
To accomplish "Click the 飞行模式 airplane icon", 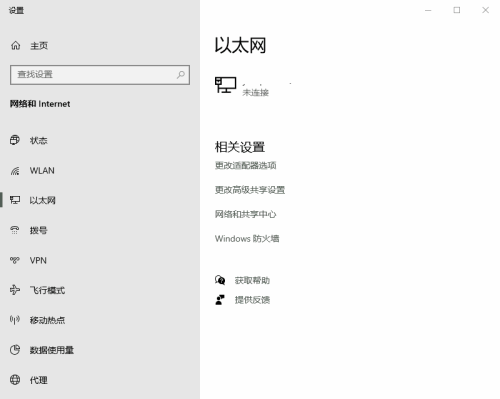I will tap(15, 290).
